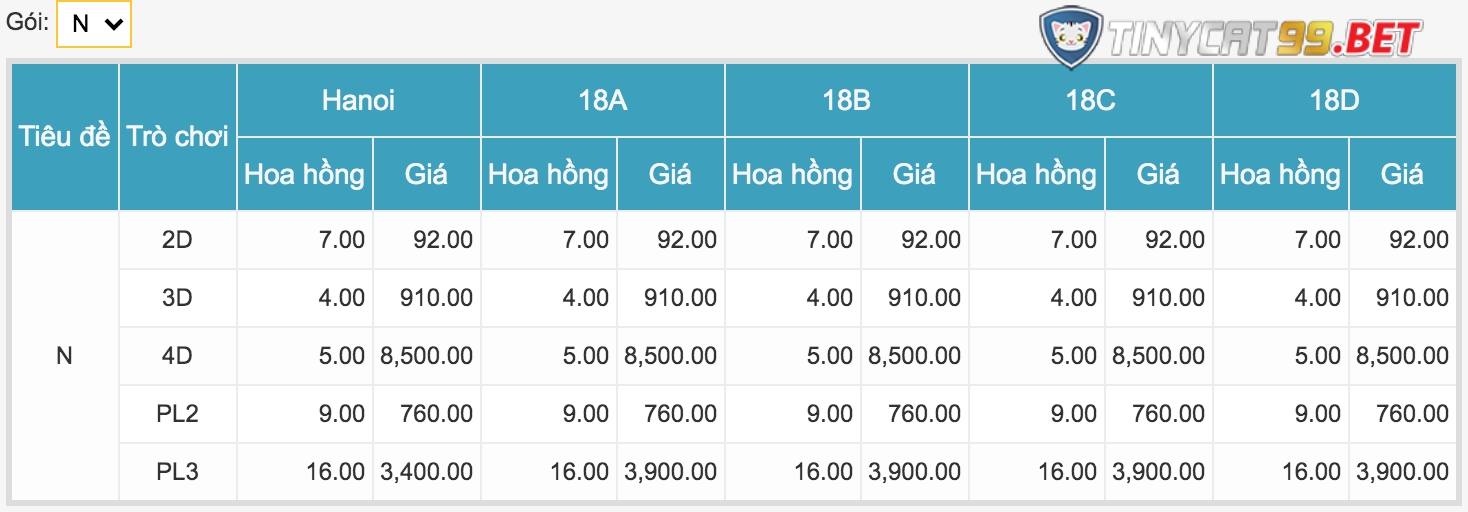Viewport: 1468px width, 512px height.
Task: Open the Gói package dropdown
Action: click(x=94, y=23)
